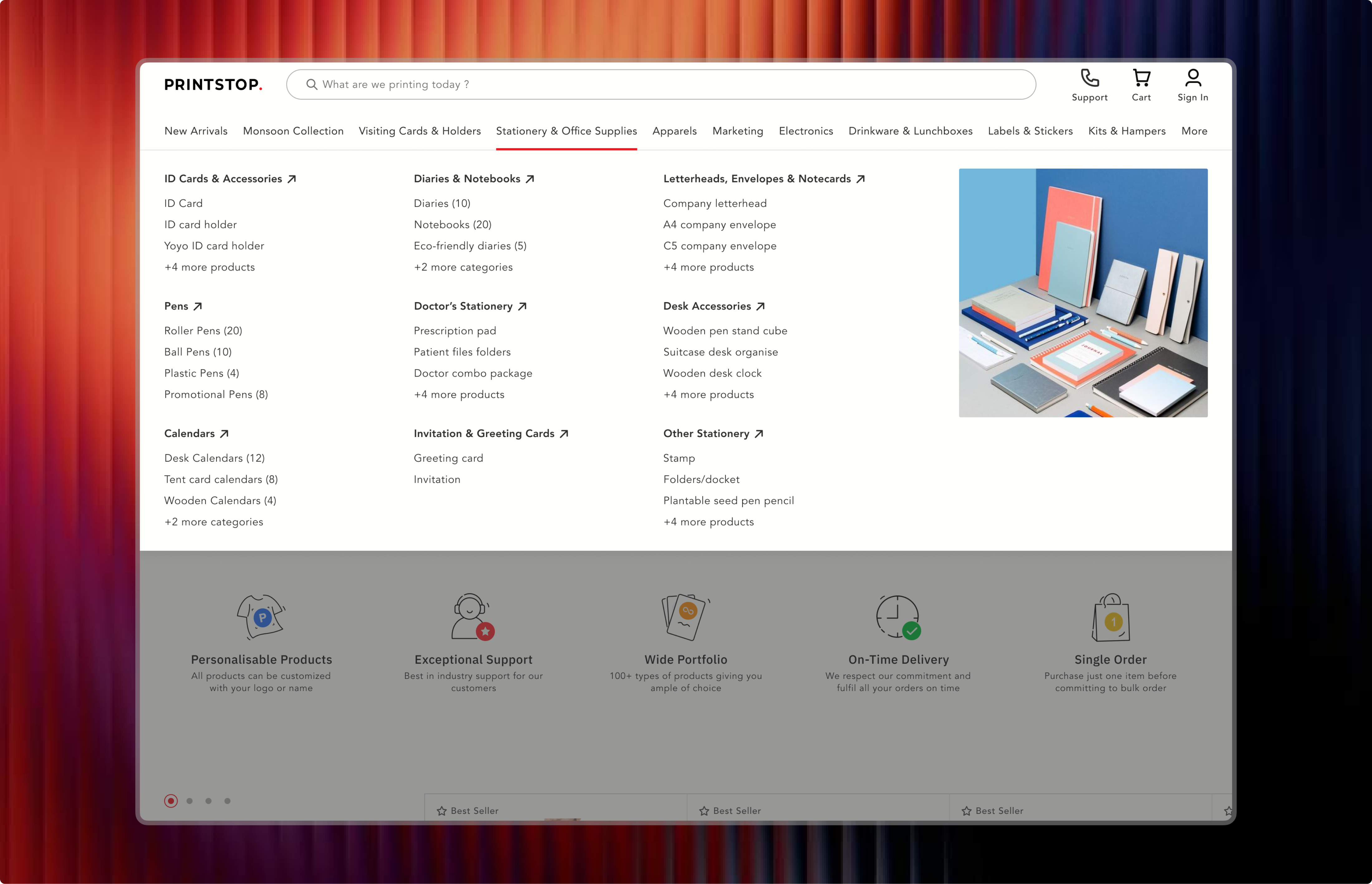Click the search magnifier icon

point(312,84)
